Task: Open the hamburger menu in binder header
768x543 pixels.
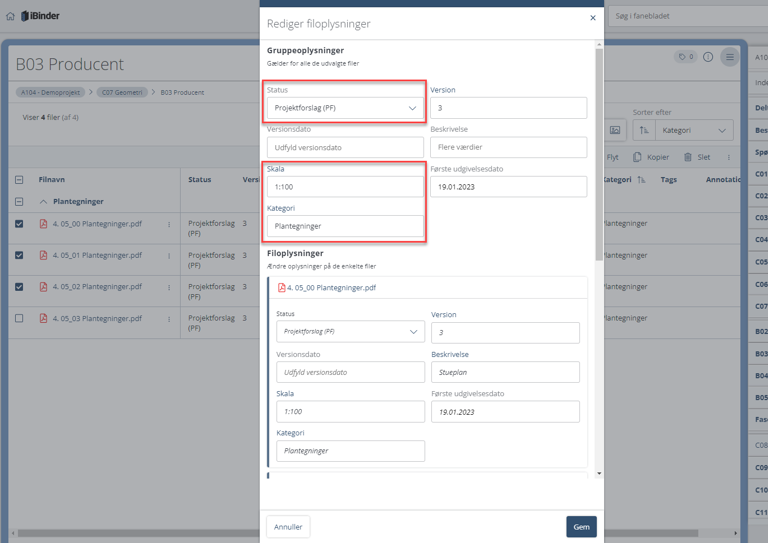Action: click(730, 57)
